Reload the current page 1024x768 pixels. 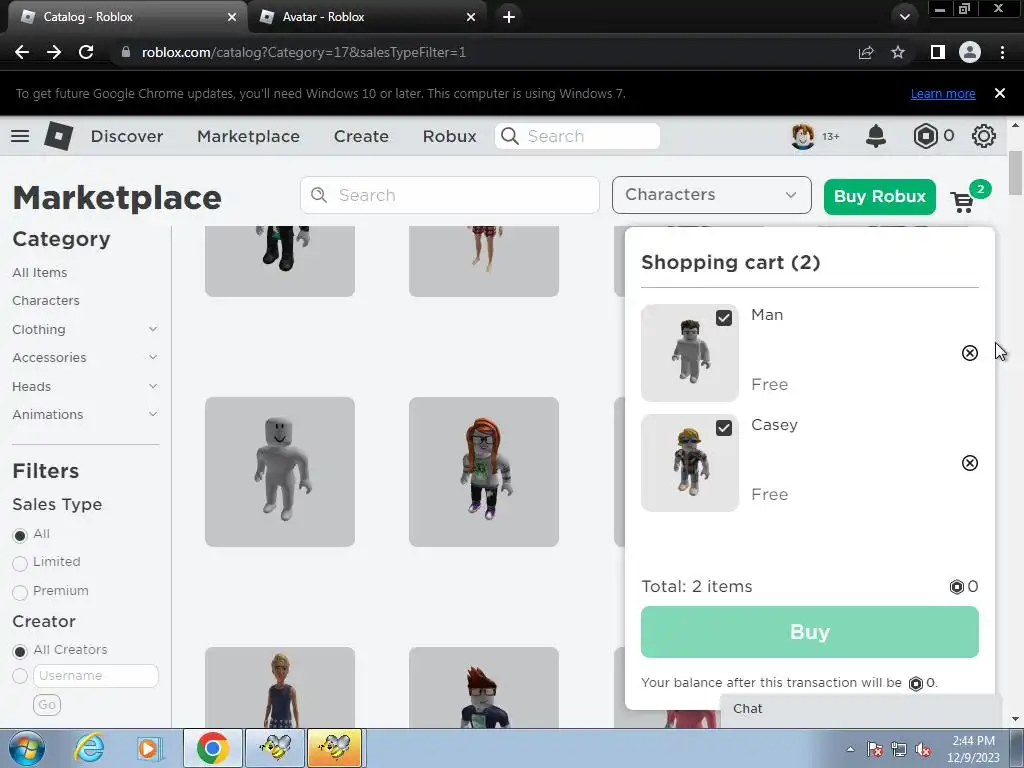click(x=86, y=52)
